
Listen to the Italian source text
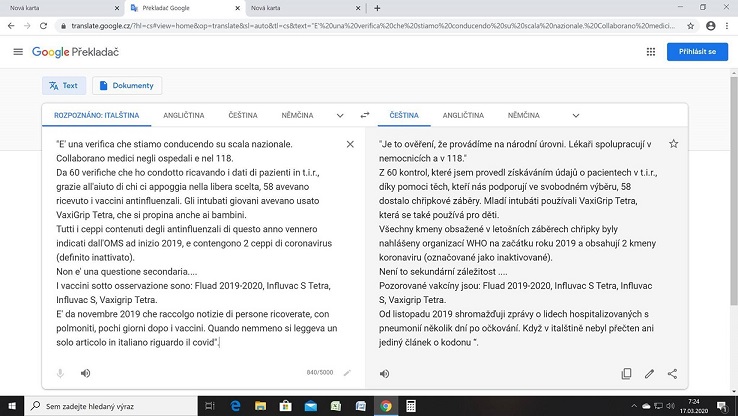coord(85,373)
